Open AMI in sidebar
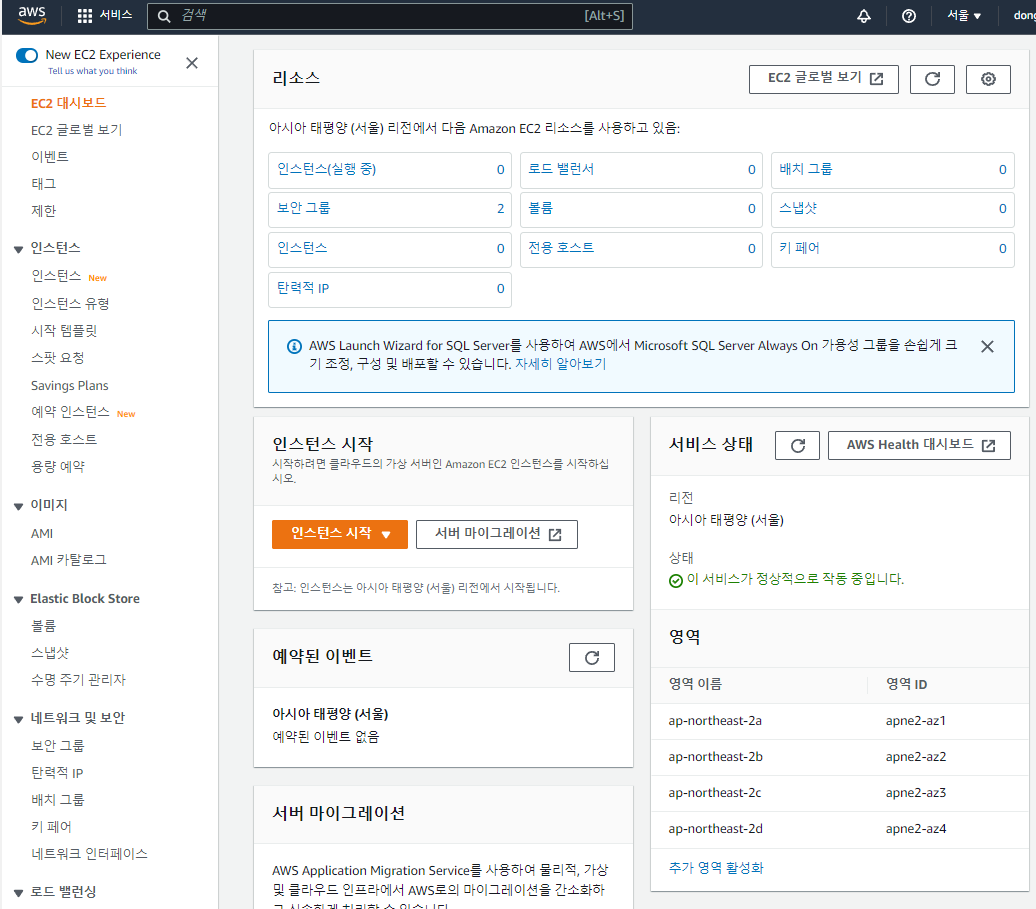1036x909 pixels. pos(42,534)
